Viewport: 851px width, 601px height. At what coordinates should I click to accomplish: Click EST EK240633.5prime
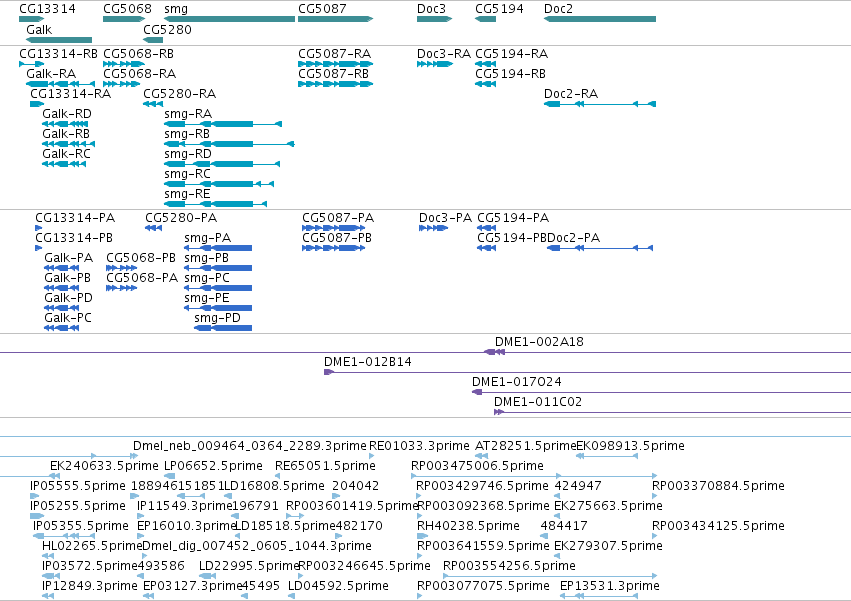(104, 466)
